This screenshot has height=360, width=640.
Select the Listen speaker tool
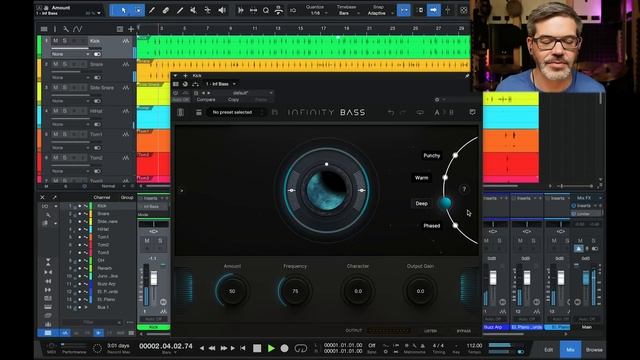pos(222,10)
